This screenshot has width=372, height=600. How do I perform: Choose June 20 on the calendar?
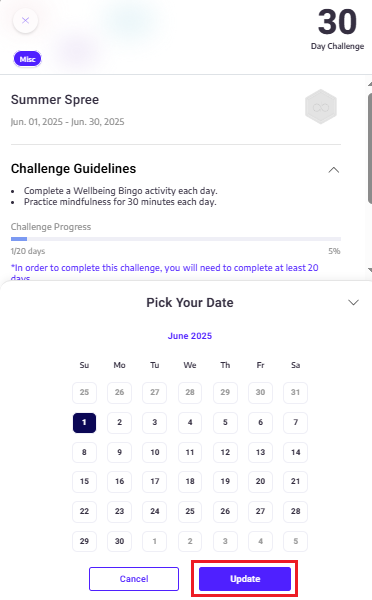pyautogui.click(x=260, y=481)
